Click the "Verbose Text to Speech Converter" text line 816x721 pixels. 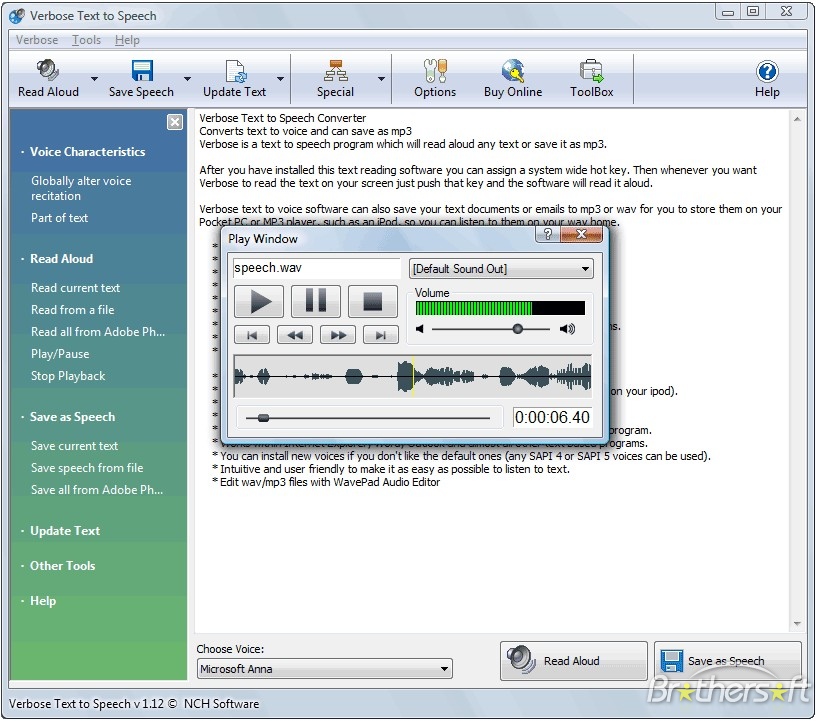pos(283,118)
